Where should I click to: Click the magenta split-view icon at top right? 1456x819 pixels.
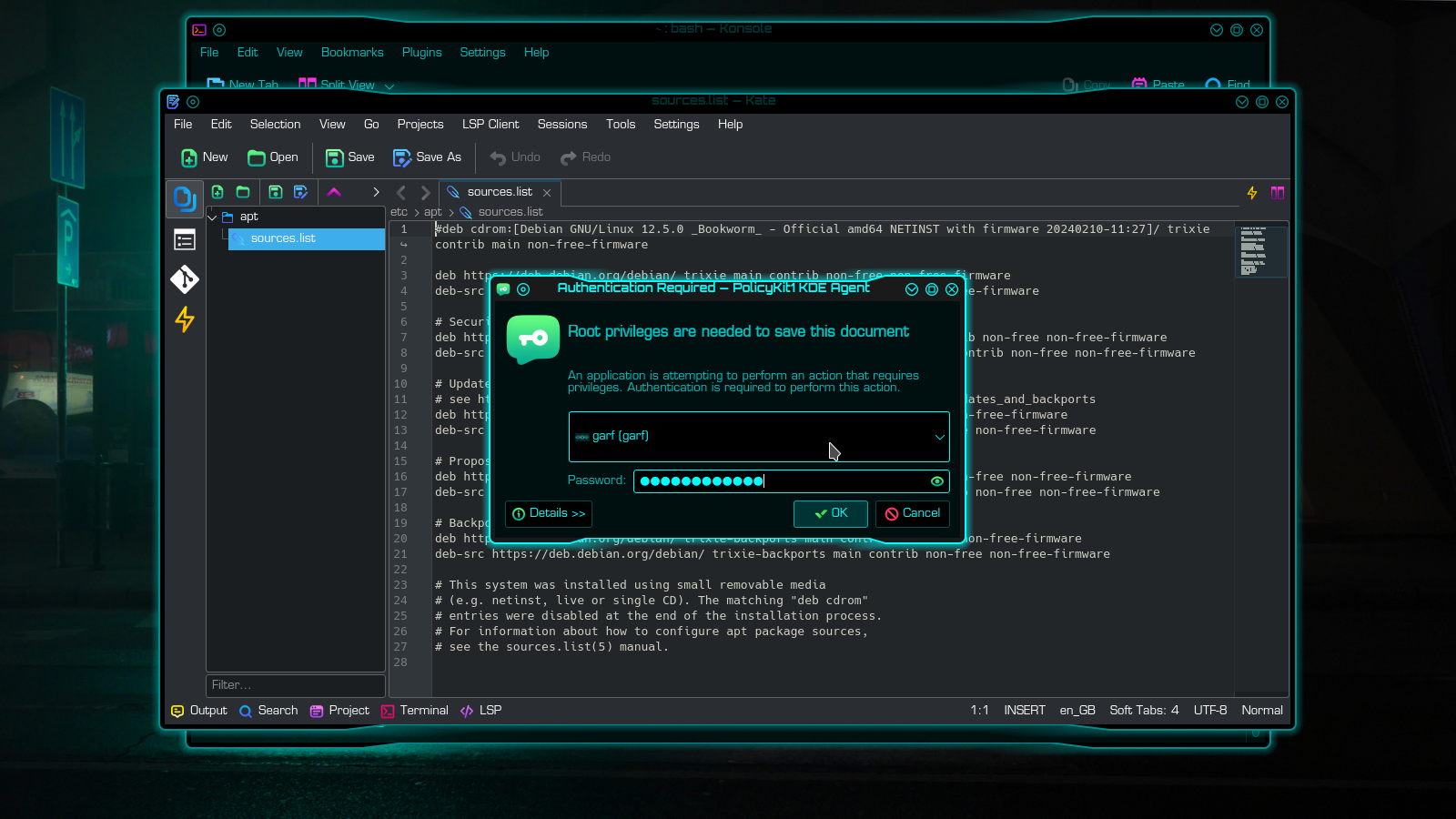tap(1278, 193)
